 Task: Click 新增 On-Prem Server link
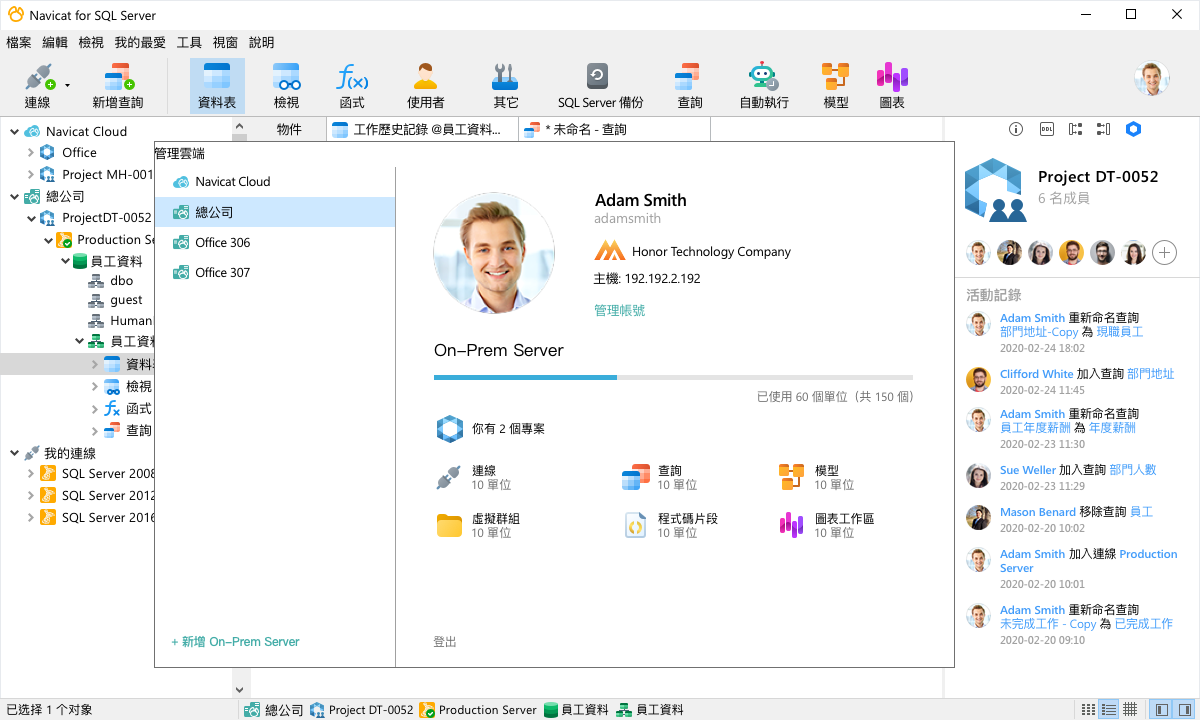click(235, 642)
